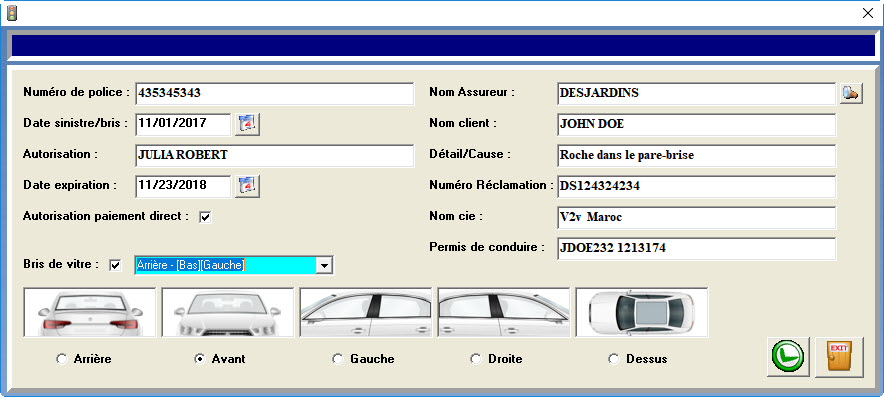Select the Dessus radio button
Viewport: 884px width, 397px height.
pyautogui.click(x=614, y=359)
